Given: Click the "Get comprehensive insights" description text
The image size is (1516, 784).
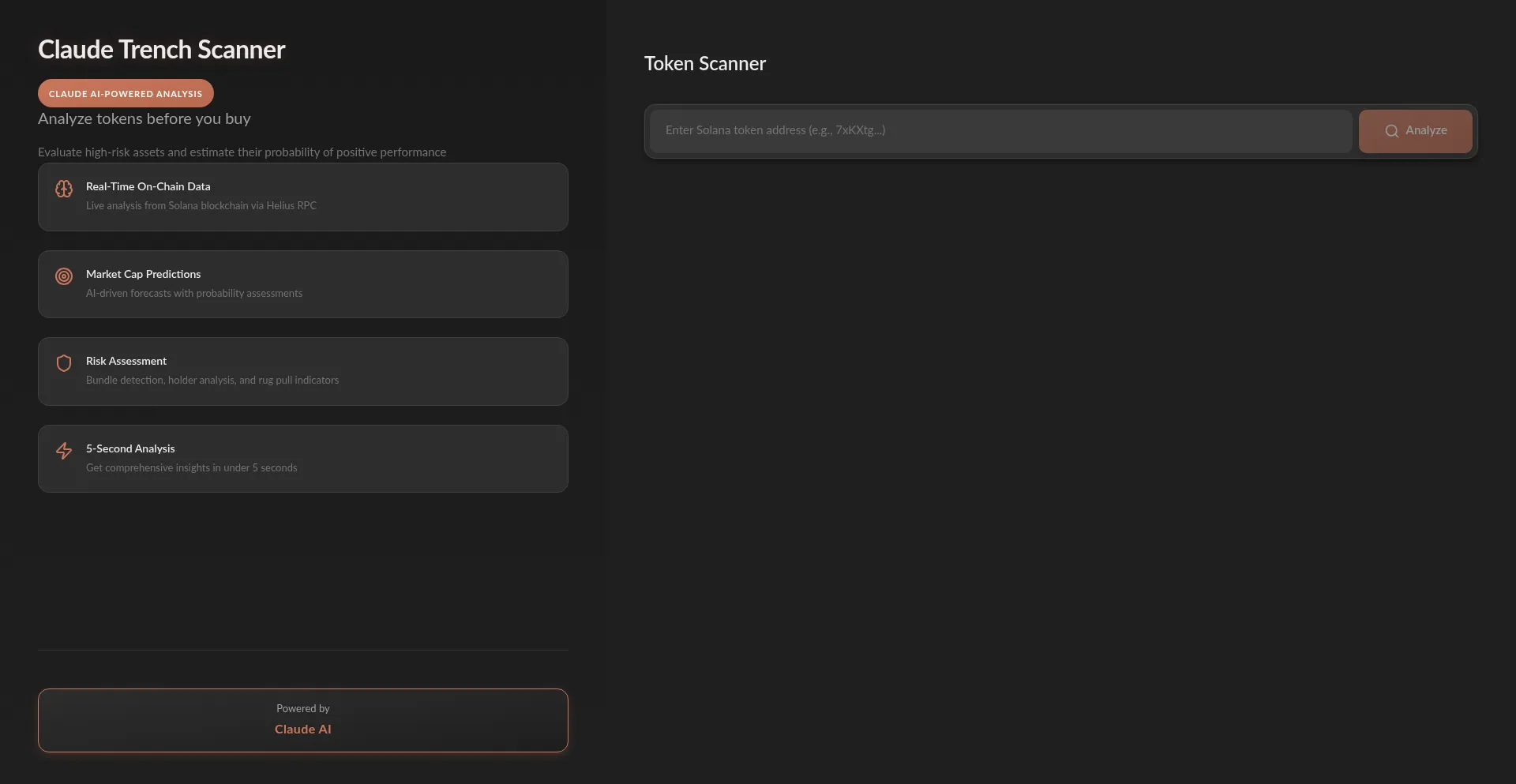Looking at the screenshot, I should 191,468.
